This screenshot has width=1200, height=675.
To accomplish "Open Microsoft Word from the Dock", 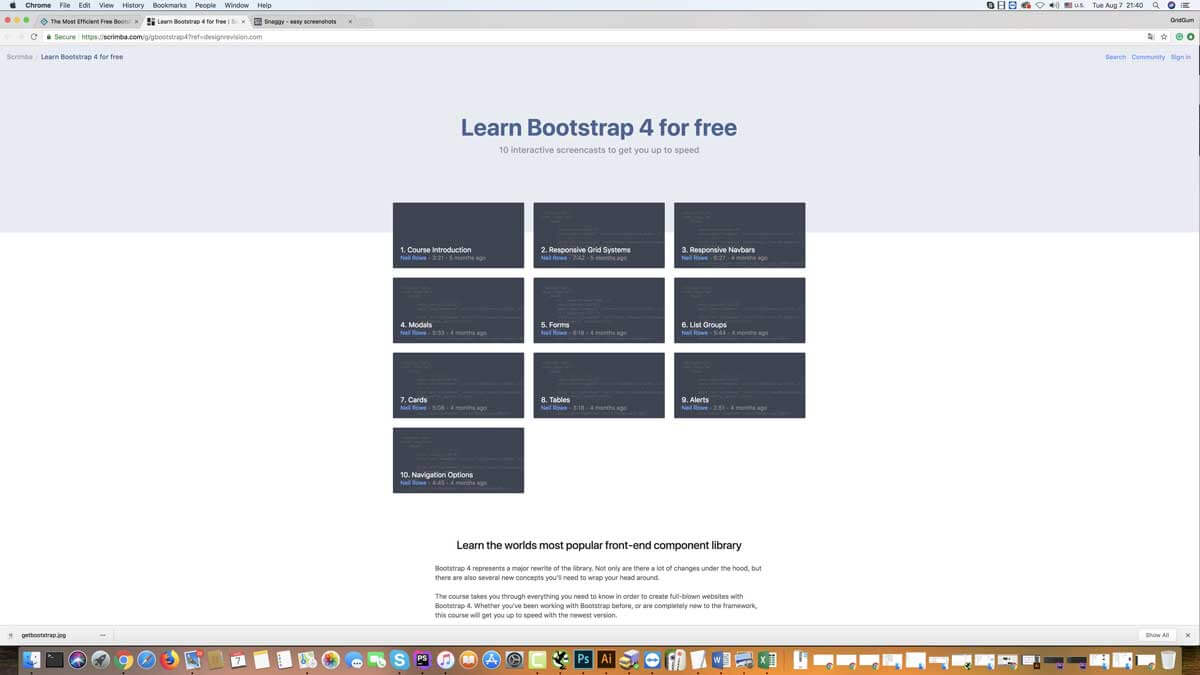I will point(721,660).
